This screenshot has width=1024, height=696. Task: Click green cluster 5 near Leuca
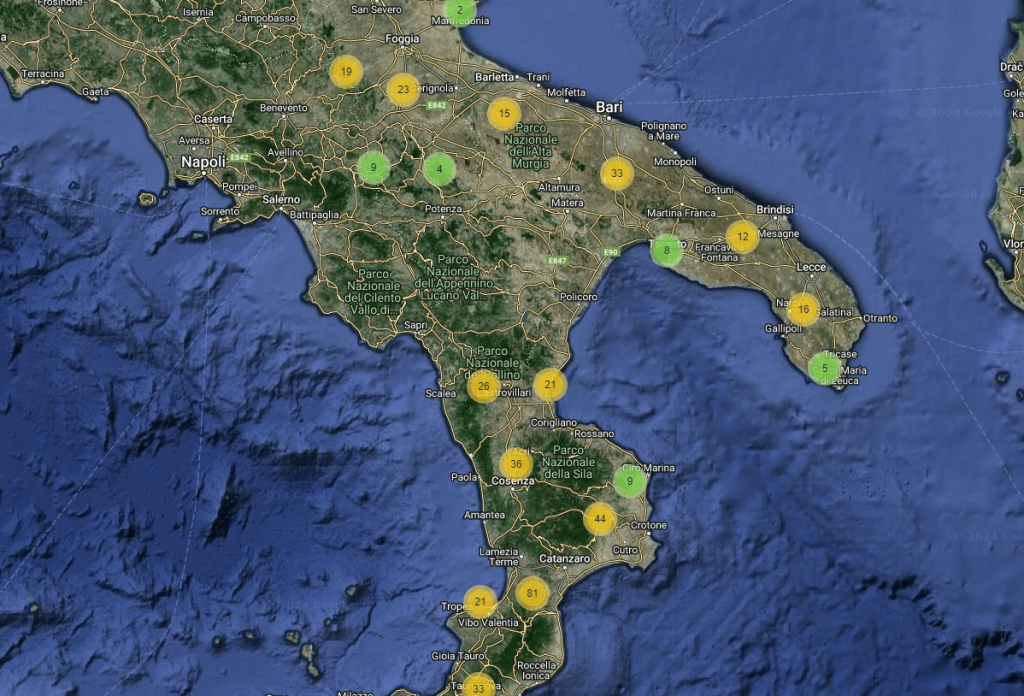(824, 368)
